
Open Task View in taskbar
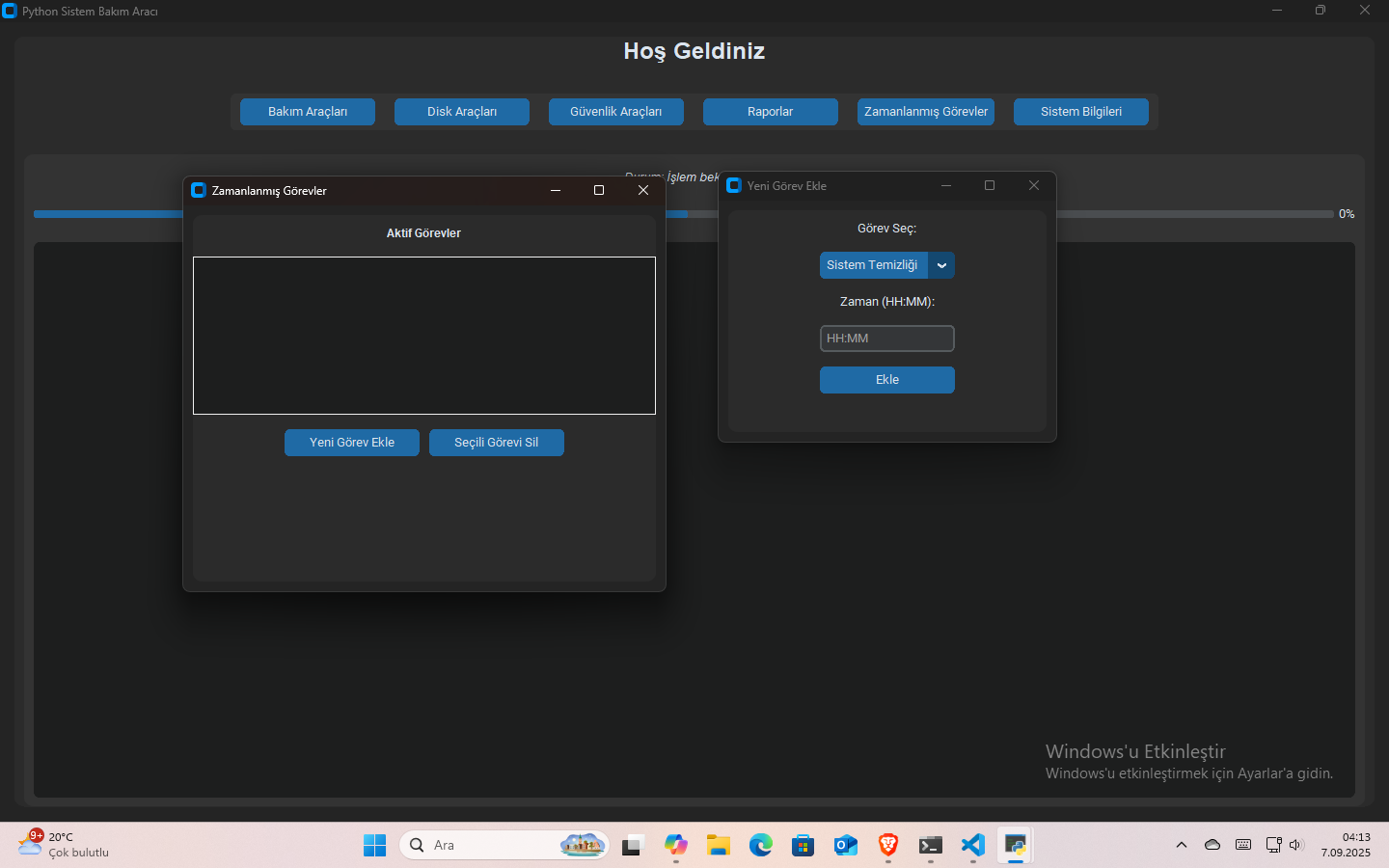pos(633,846)
